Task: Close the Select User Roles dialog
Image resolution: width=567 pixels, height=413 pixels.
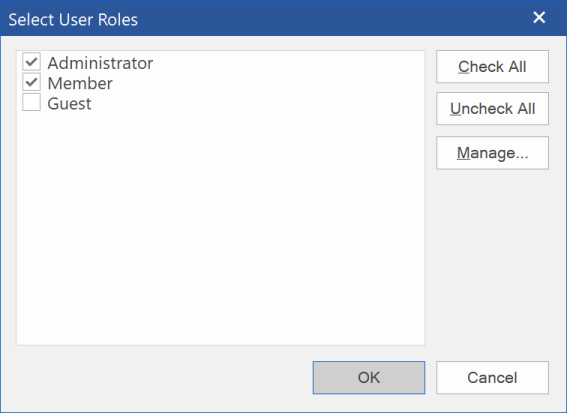Action: 539,17
